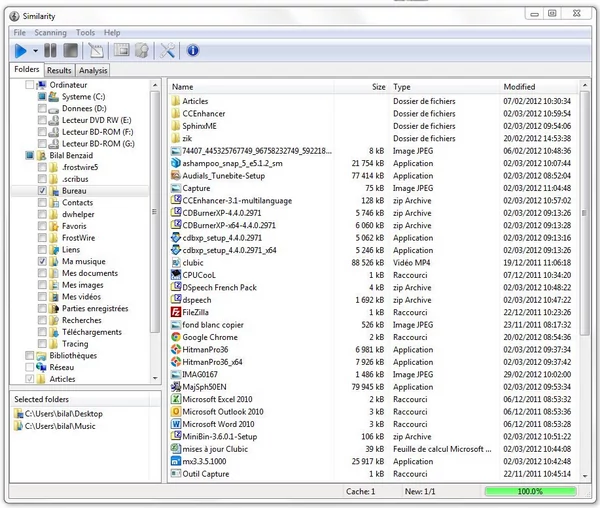Sort file list by Name column
This screenshot has width=600, height=508.
(252, 87)
